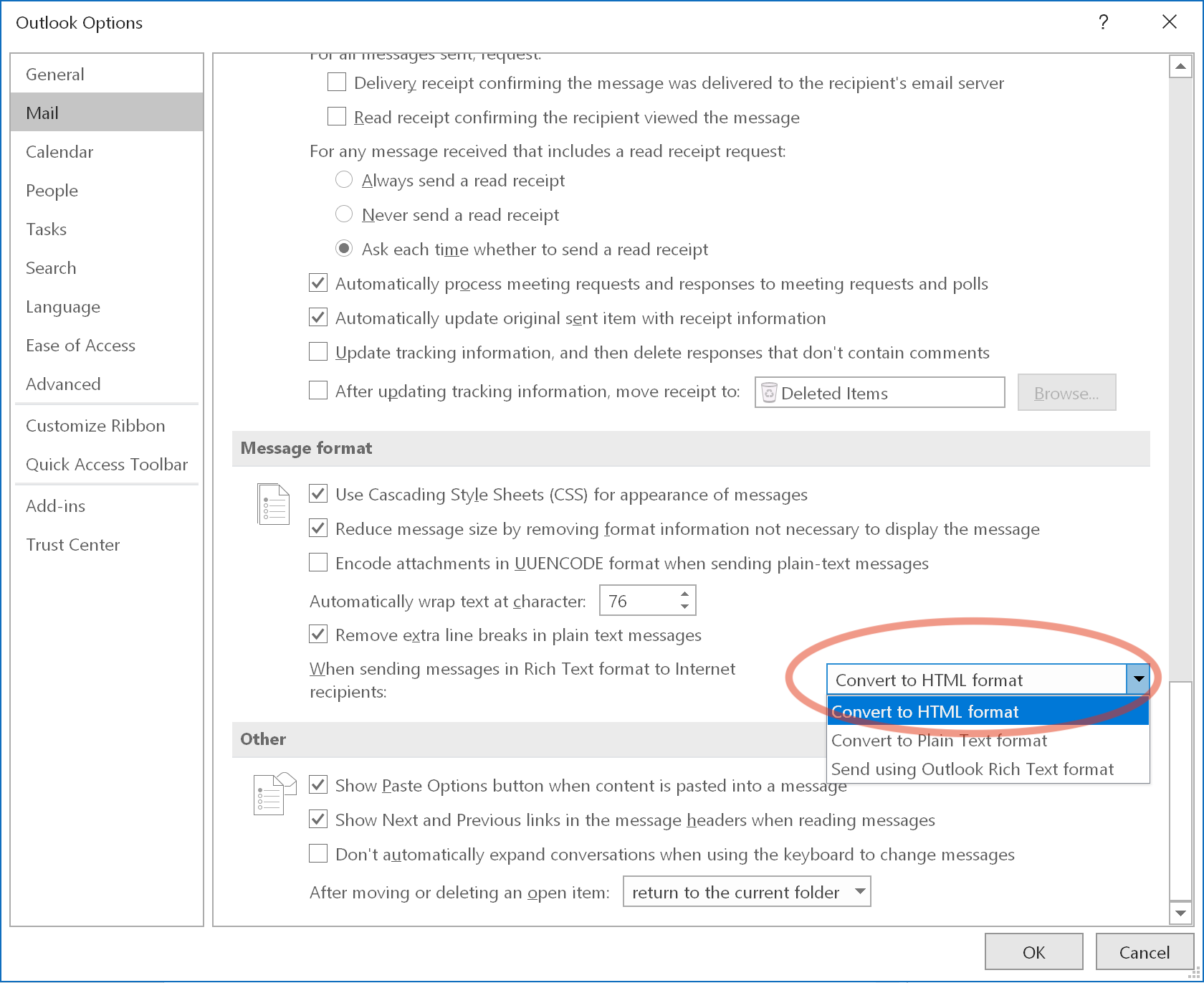Image resolution: width=1204 pixels, height=983 pixels.
Task: Click the Cancel button
Action: [x=1144, y=951]
